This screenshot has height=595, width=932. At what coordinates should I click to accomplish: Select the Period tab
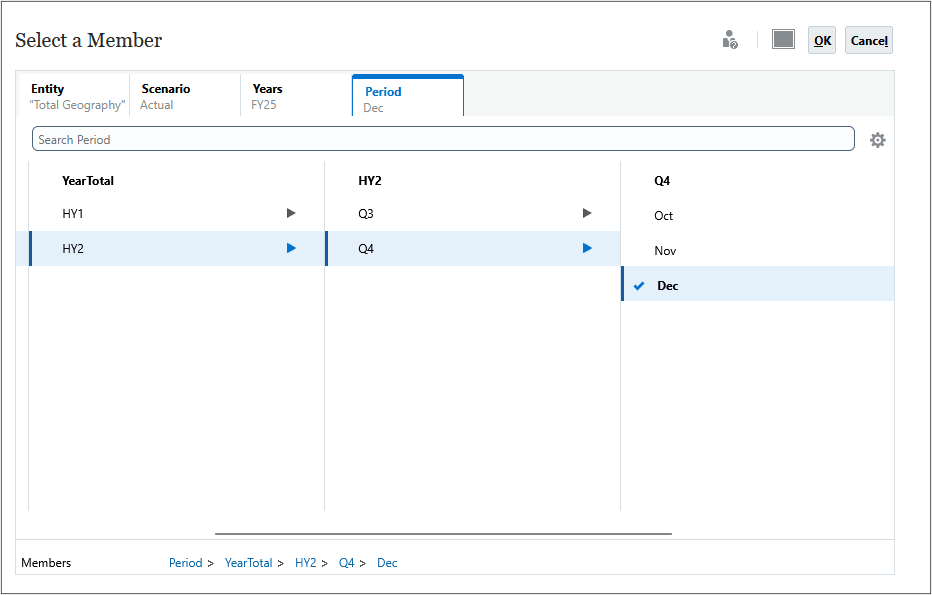click(x=408, y=96)
